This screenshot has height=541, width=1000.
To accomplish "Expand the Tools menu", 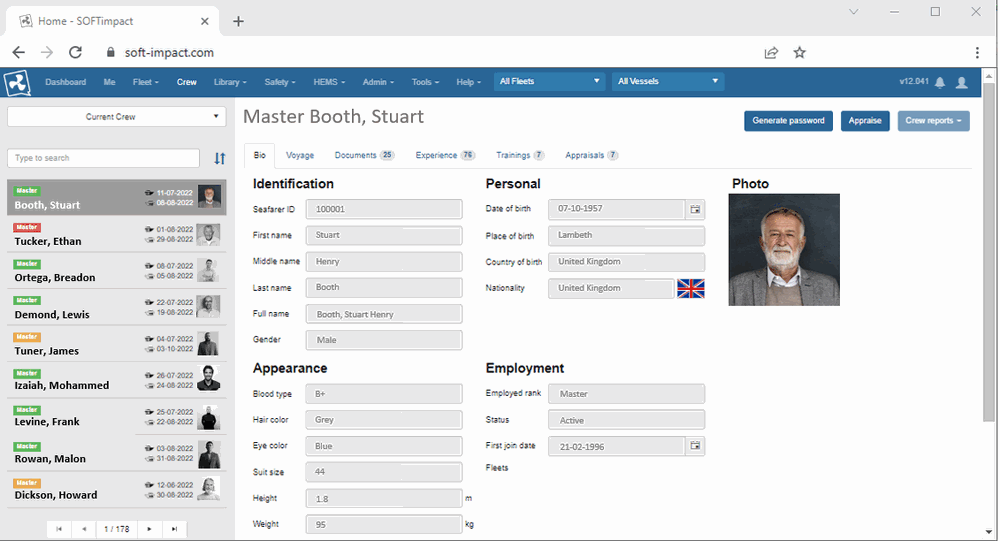I will pyautogui.click(x=425, y=82).
